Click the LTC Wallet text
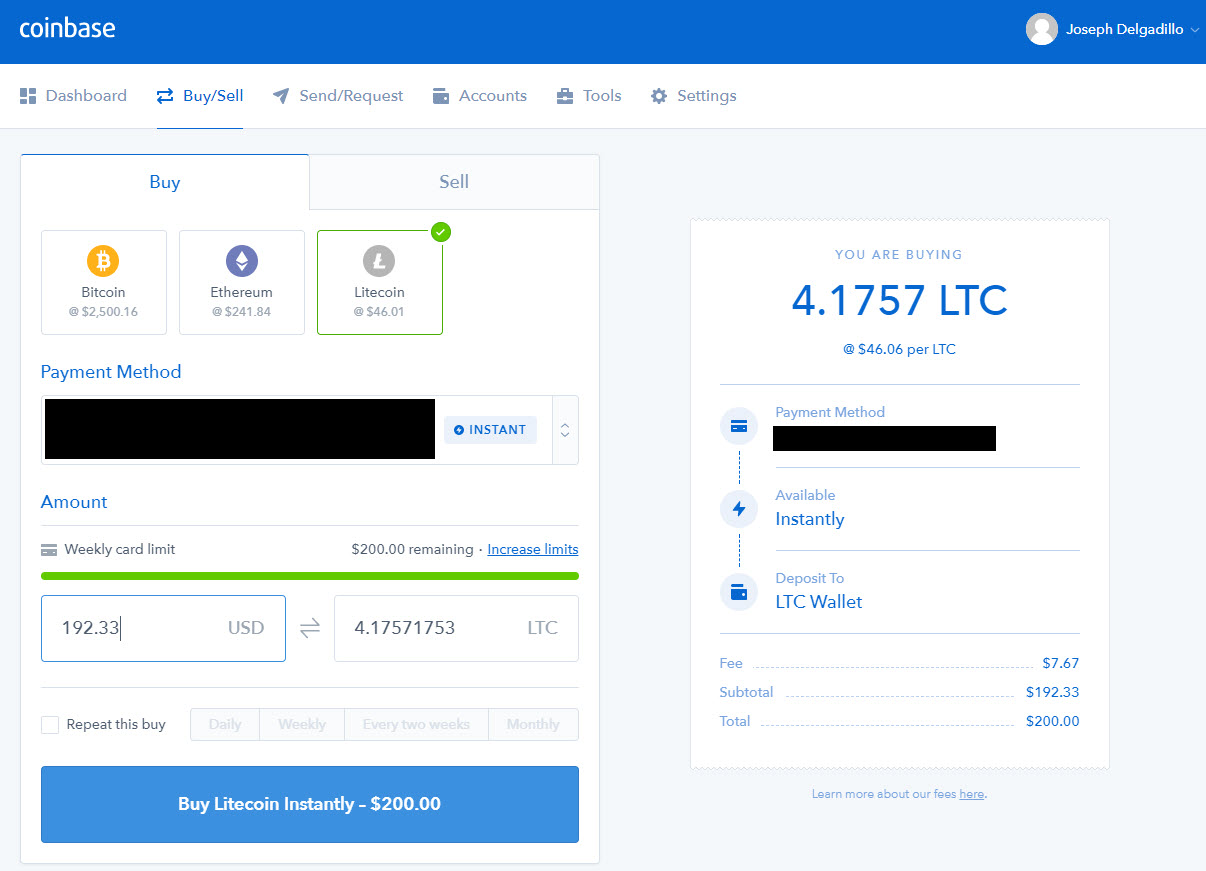1206x871 pixels. coord(819,602)
